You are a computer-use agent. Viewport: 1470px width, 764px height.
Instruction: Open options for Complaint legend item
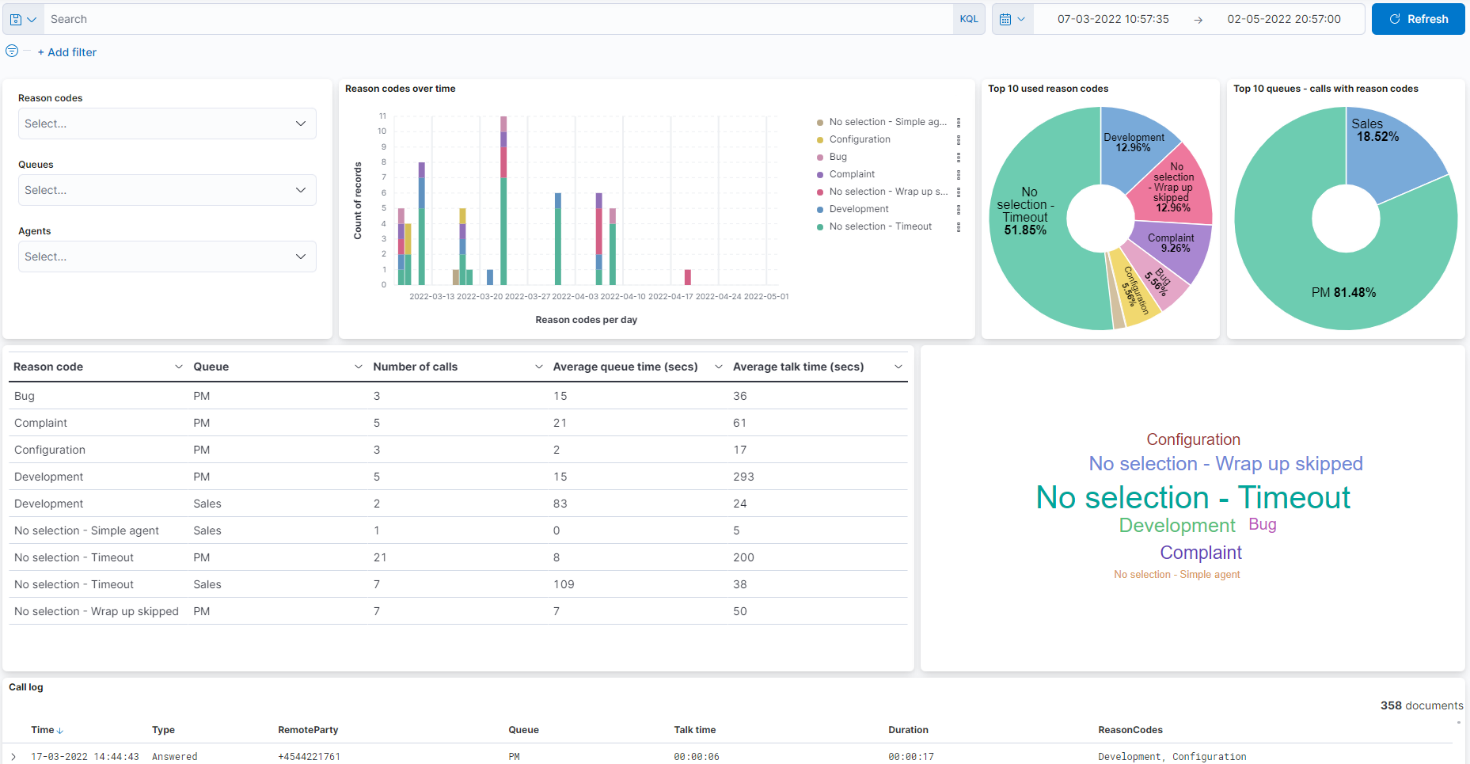pos(959,175)
